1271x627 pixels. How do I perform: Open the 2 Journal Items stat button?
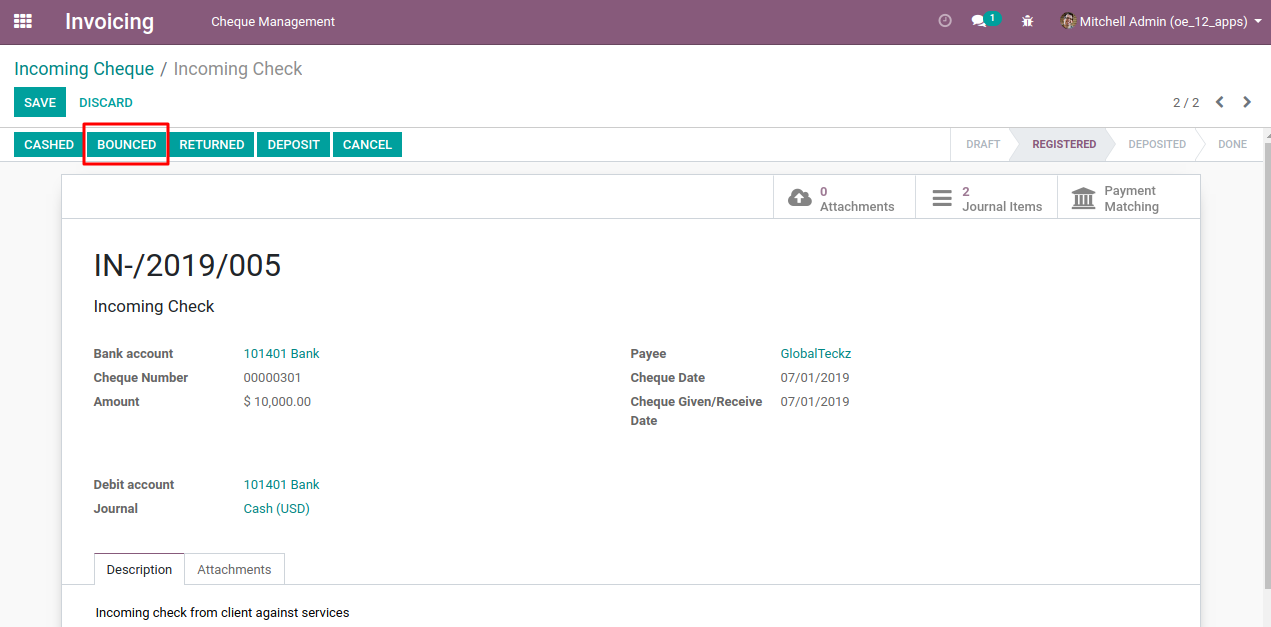(986, 198)
